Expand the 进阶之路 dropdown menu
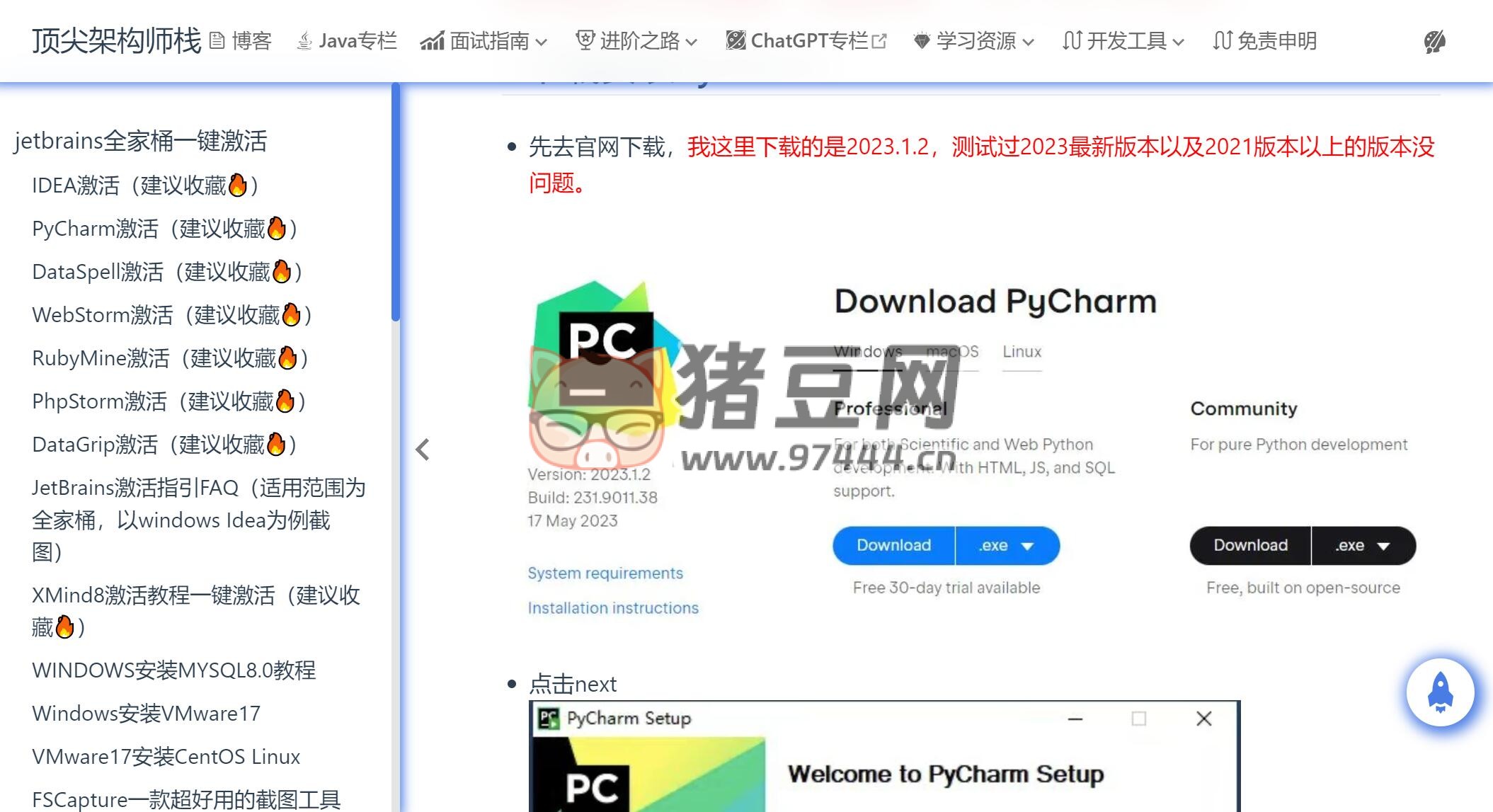This screenshot has height=812, width=1493. tap(636, 41)
